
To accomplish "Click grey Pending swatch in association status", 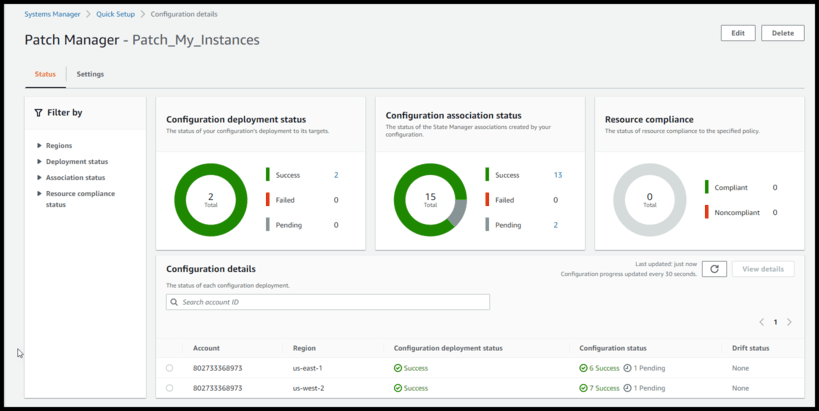I will pyautogui.click(x=487, y=225).
